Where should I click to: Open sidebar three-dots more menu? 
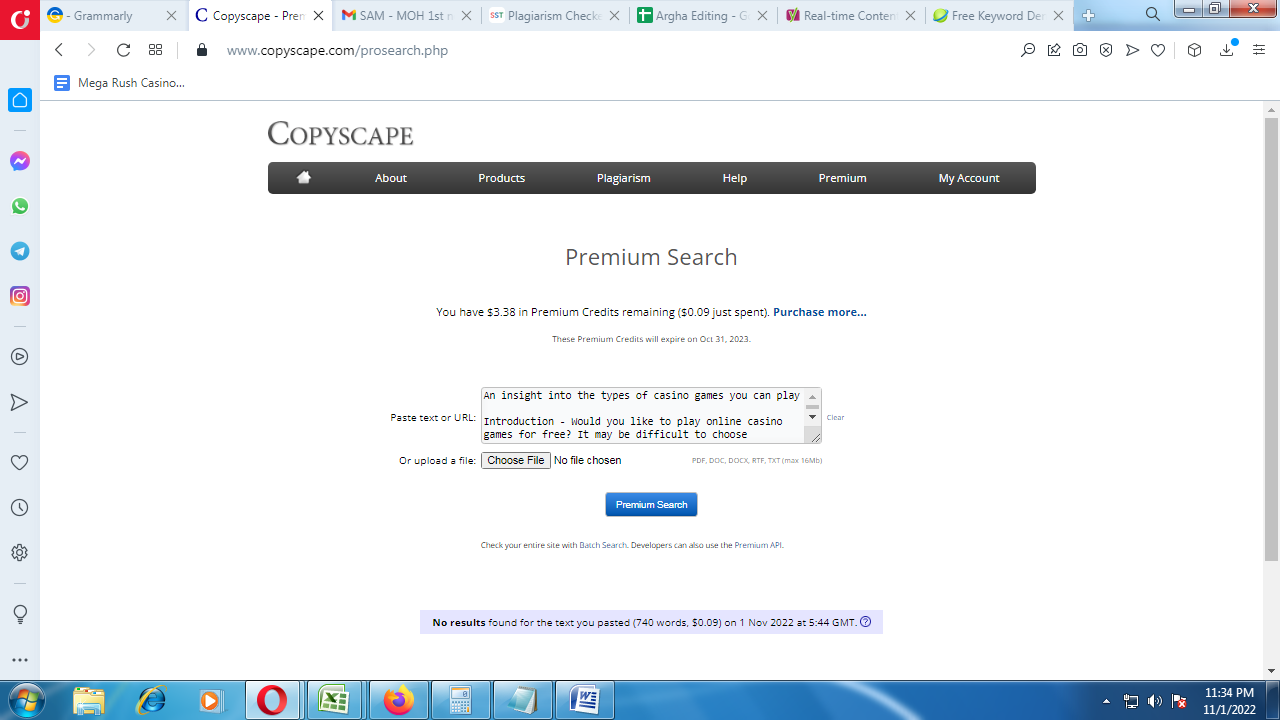[x=19, y=660]
